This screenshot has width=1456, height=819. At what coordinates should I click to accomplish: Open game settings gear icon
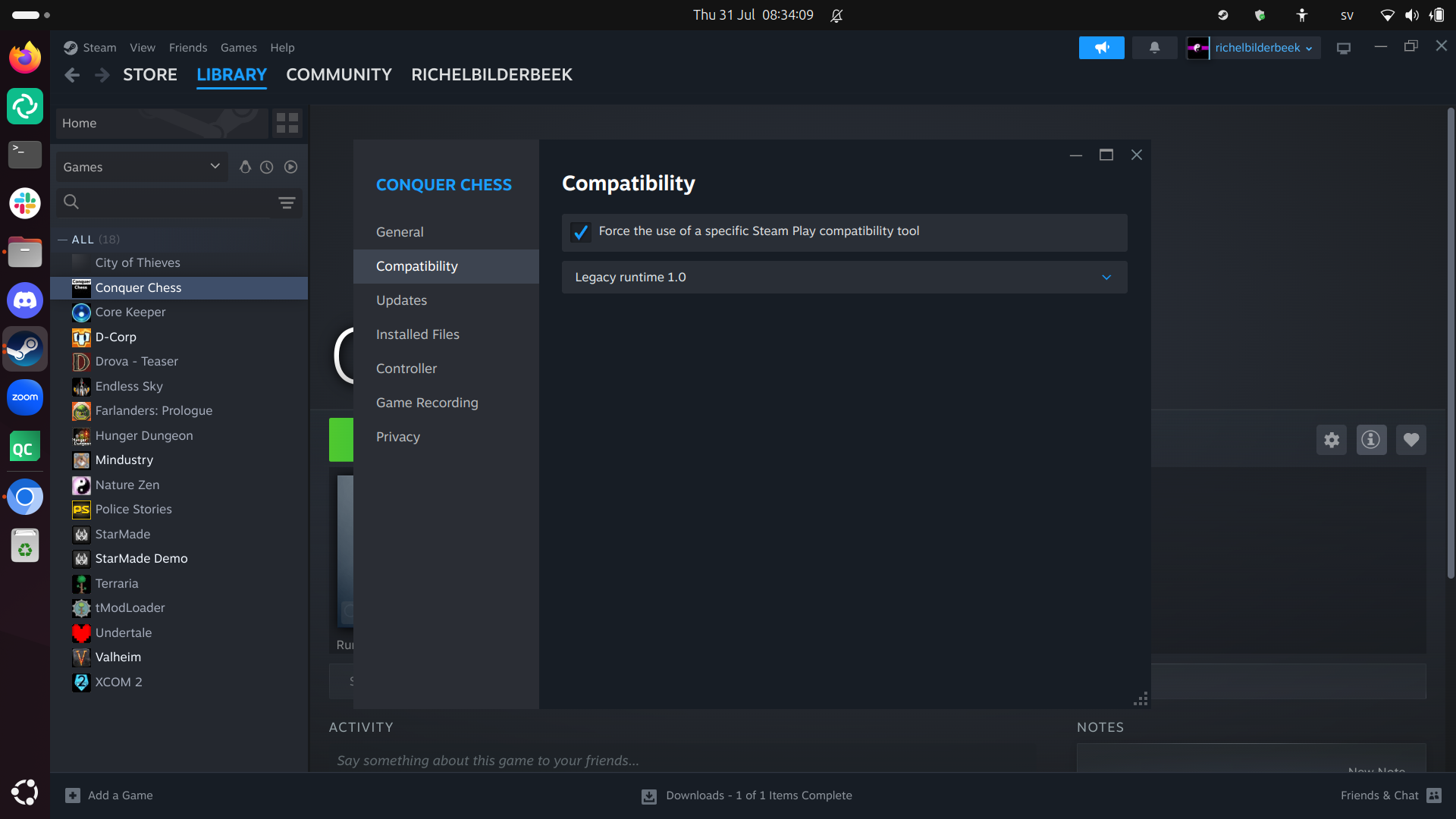[1332, 440]
